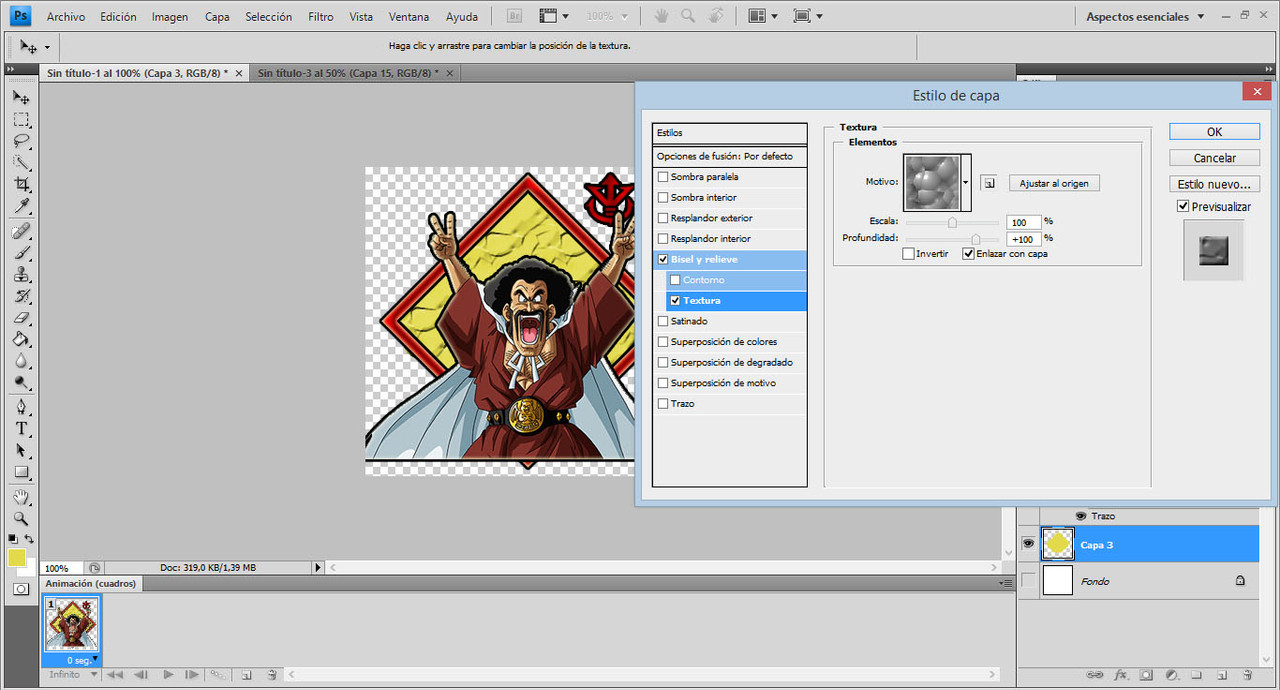The height and width of the screenshot is (690, 1280).
Task: Toggle Quick Mask mode
Action: coord(21,589)
